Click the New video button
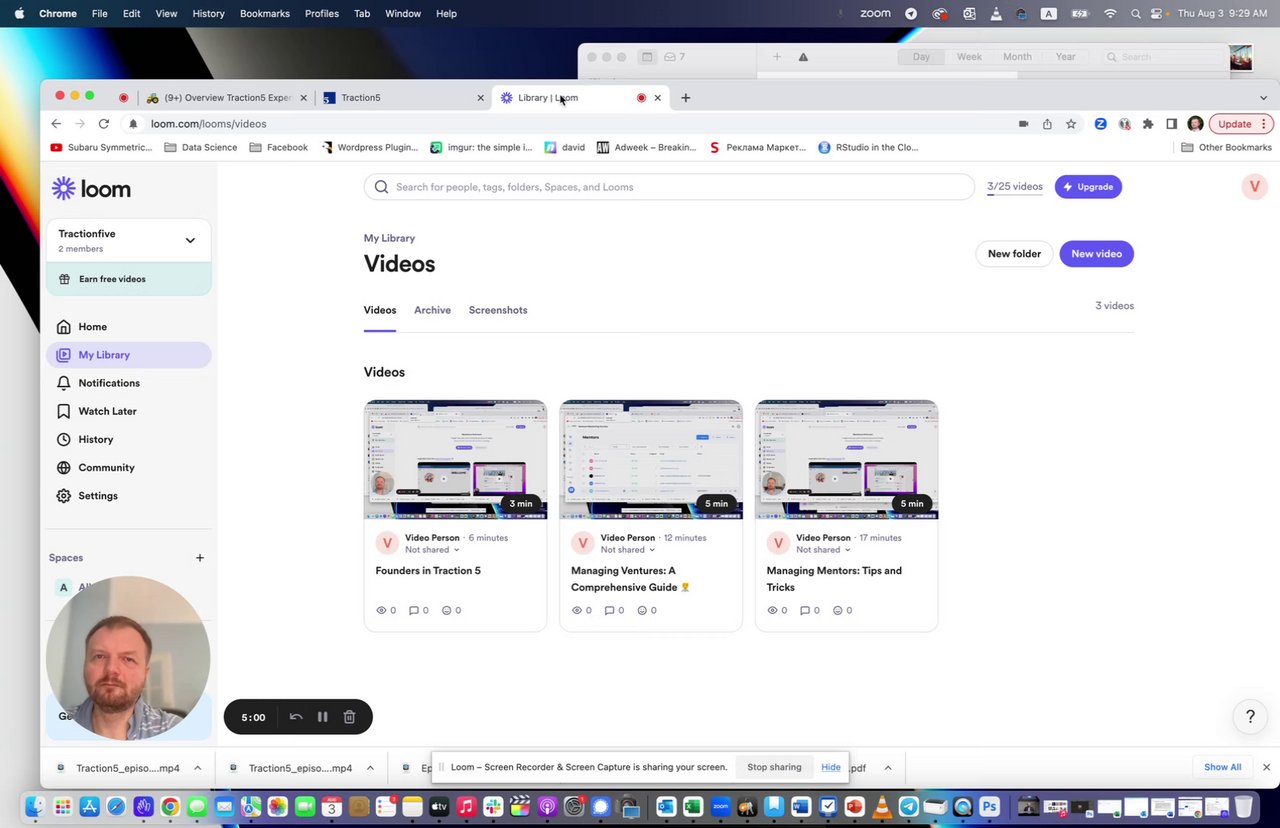The height and width of the screenshot is (828, 1280). click(1096, 254)
